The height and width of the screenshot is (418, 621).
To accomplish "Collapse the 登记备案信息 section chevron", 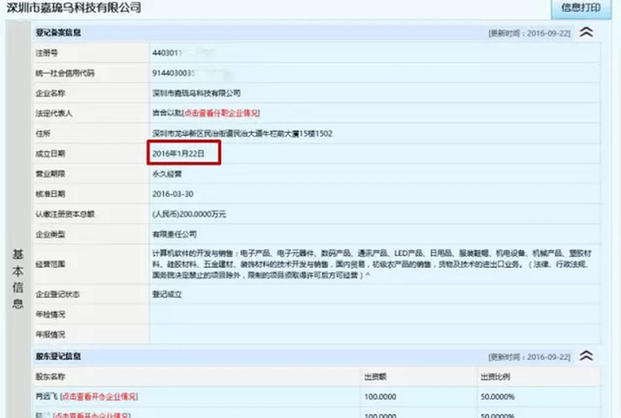I will (x=587, y=32).
